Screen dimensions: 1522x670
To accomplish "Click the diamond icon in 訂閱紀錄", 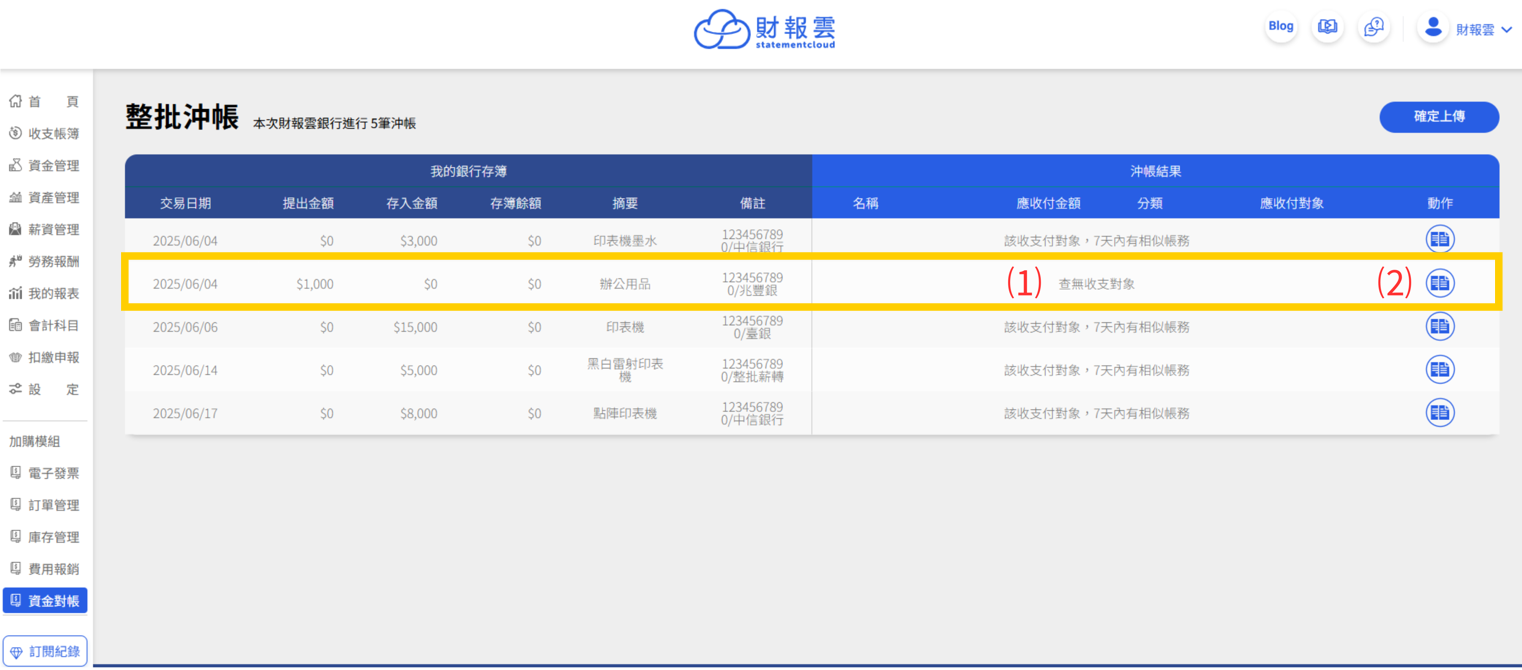I will tap(16, 651).
